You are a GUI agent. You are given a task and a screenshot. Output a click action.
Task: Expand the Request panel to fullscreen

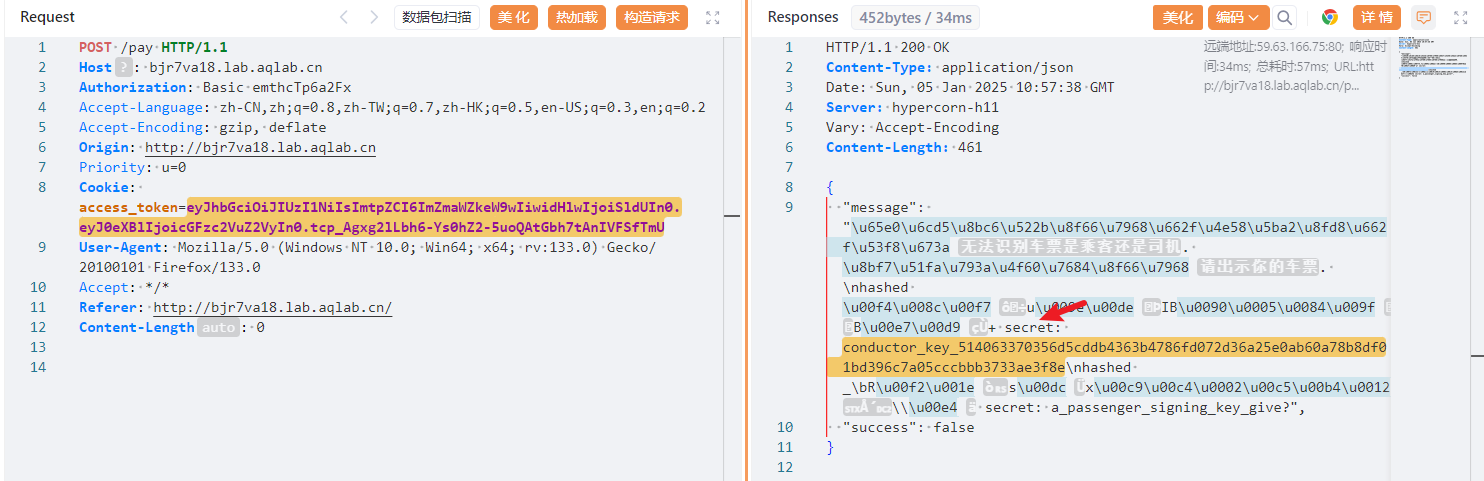713,17
